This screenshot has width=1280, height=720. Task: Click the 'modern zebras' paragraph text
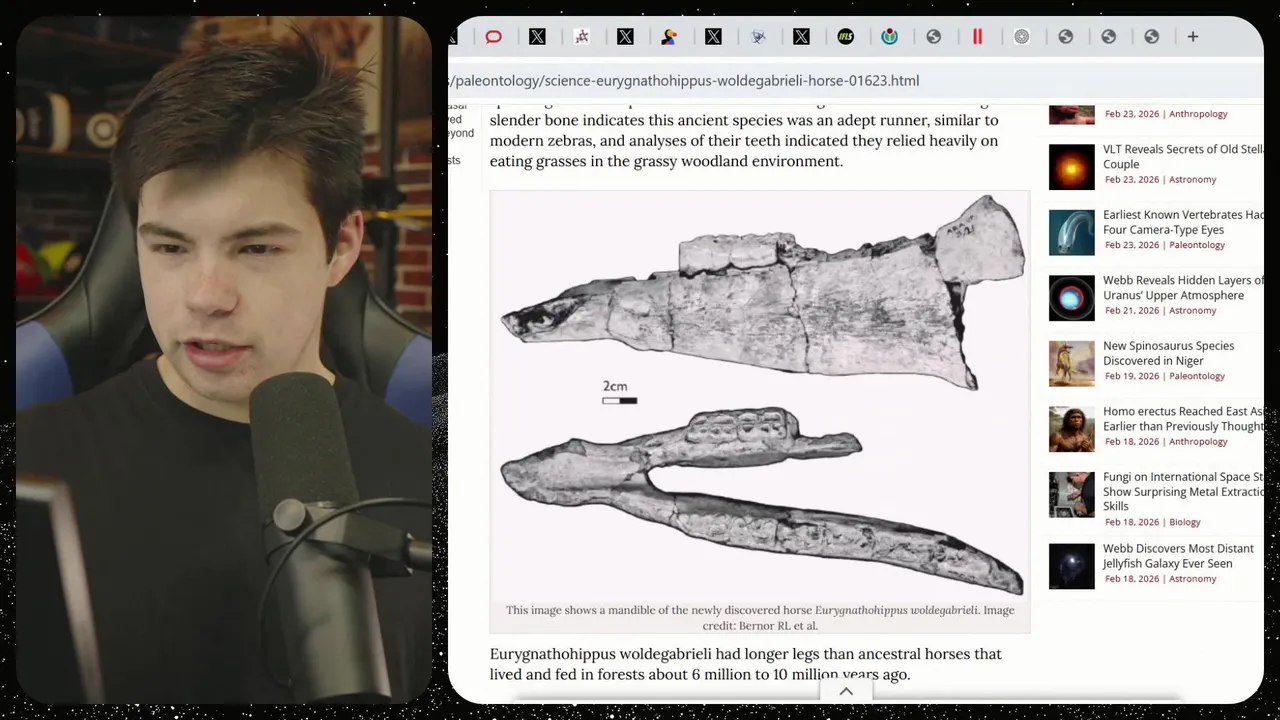744,141
